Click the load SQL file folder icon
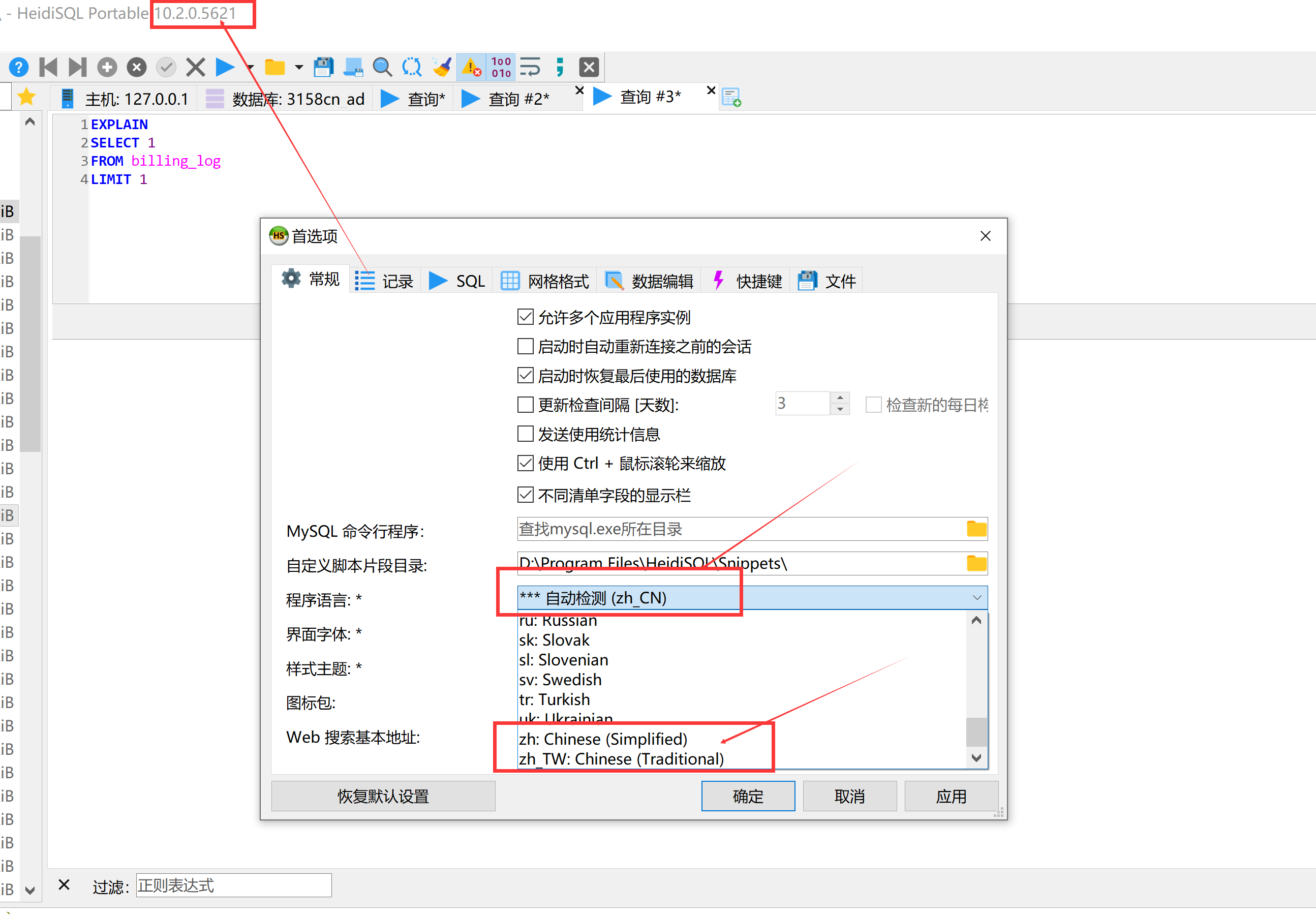The image size is (1316, 915). (274, 67)
